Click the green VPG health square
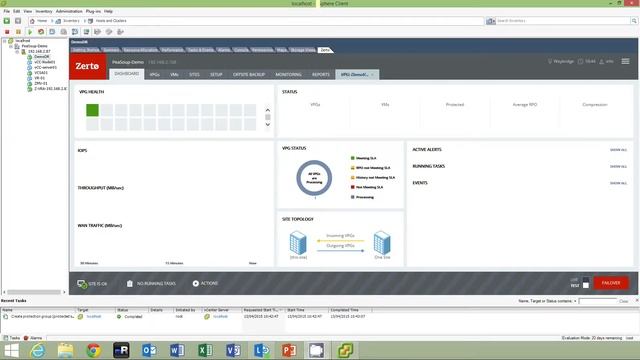 click(x=92, y=110)
